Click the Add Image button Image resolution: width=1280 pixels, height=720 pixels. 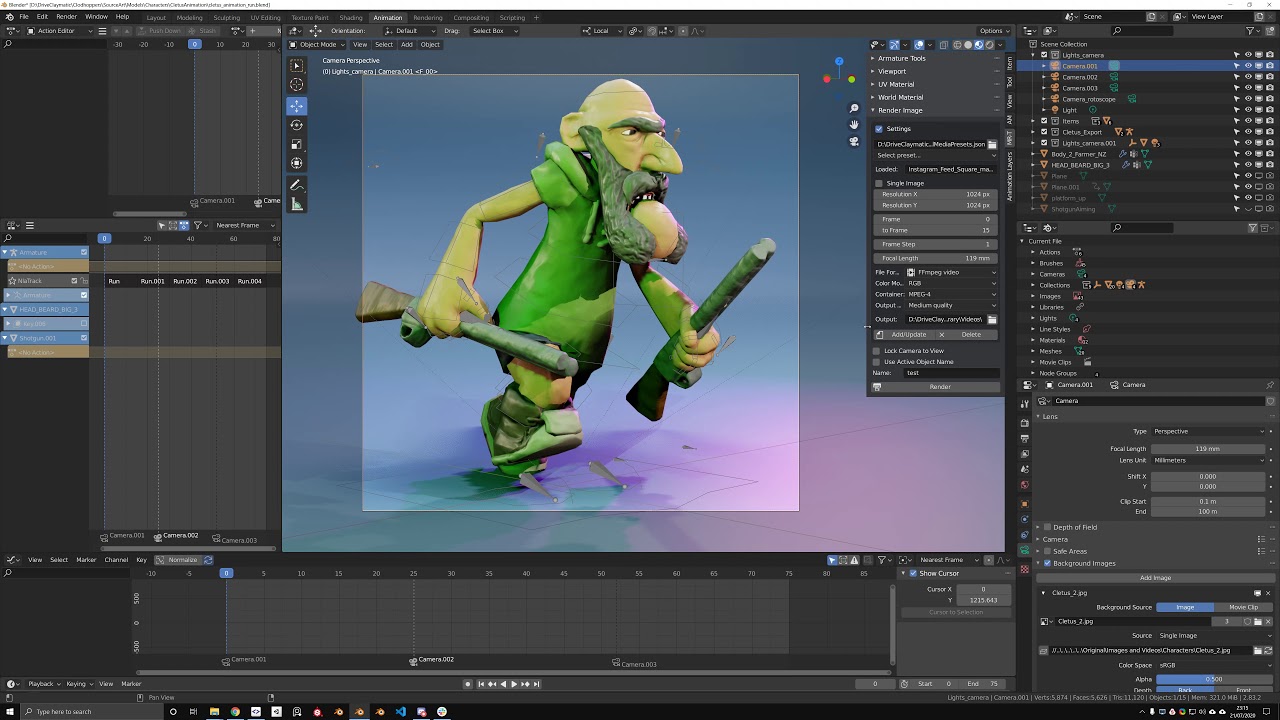point(1155,578)
